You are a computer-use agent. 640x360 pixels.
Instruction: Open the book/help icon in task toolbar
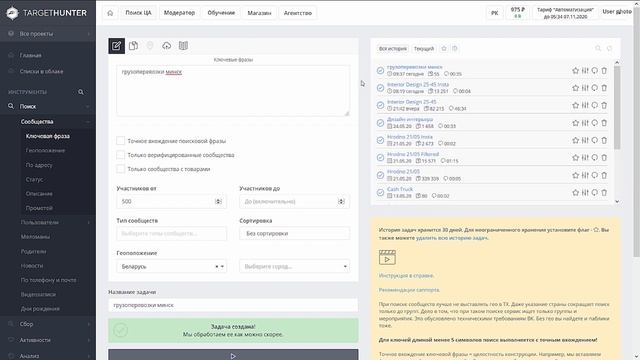point(183,46)
